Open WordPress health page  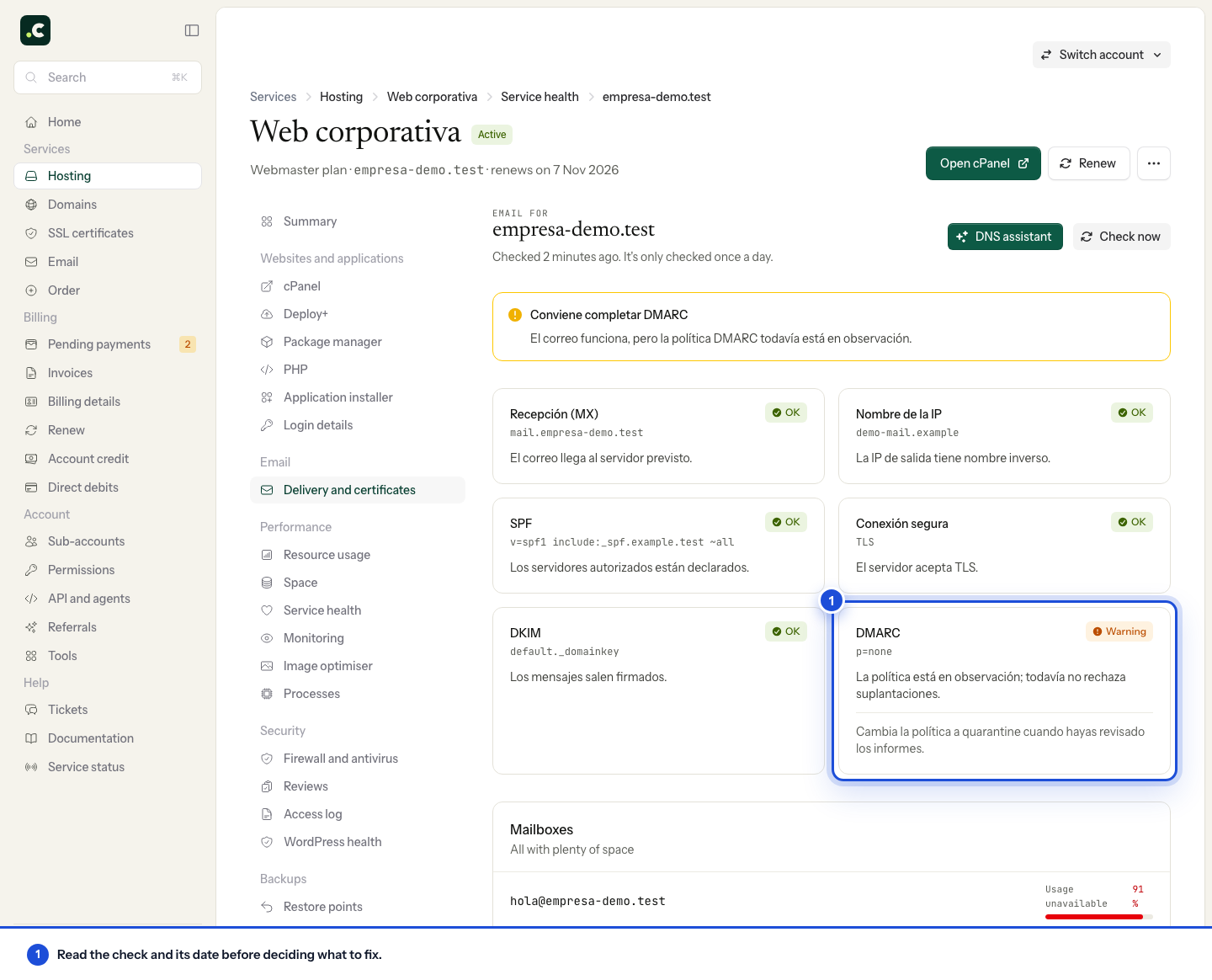click(358, 842)
